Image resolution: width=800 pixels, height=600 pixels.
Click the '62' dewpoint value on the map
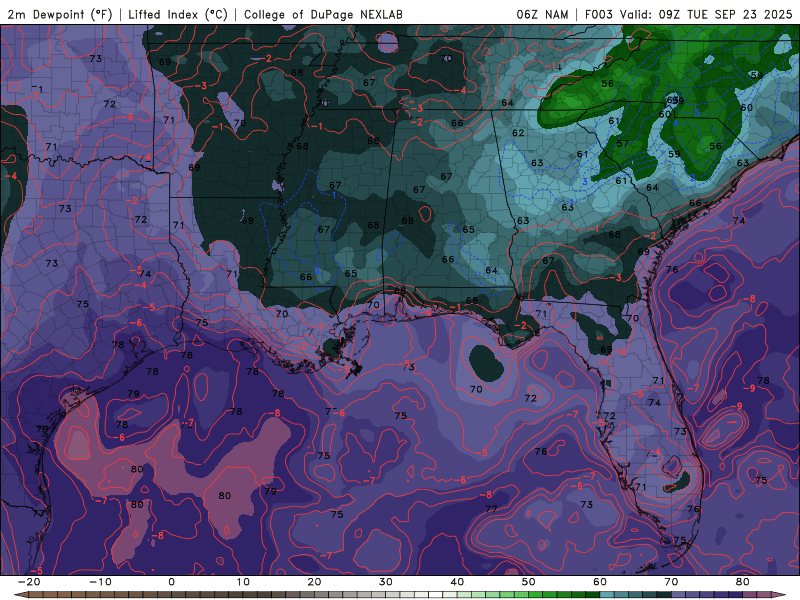point(518,133)
